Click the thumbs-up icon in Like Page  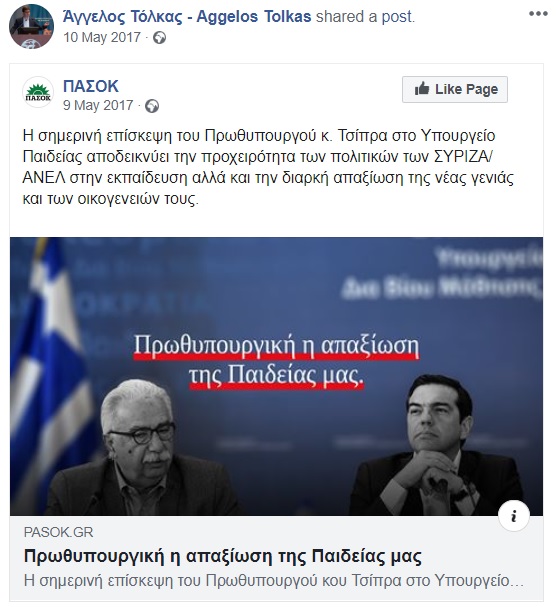pos(422,89)
